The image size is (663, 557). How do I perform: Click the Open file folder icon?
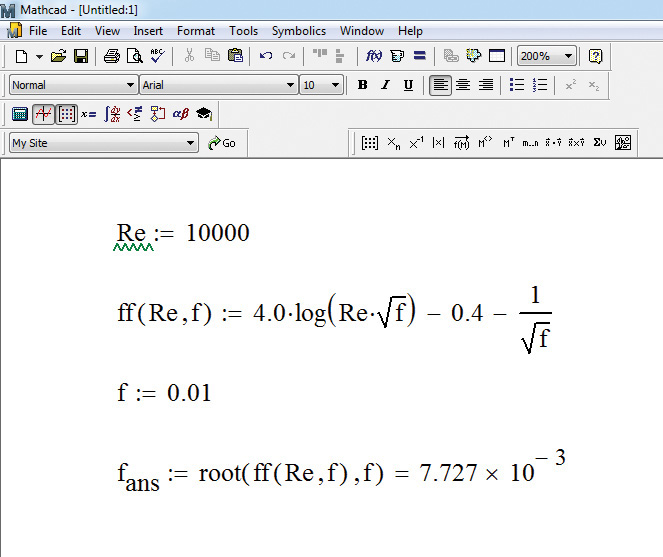tap(59, 56)
